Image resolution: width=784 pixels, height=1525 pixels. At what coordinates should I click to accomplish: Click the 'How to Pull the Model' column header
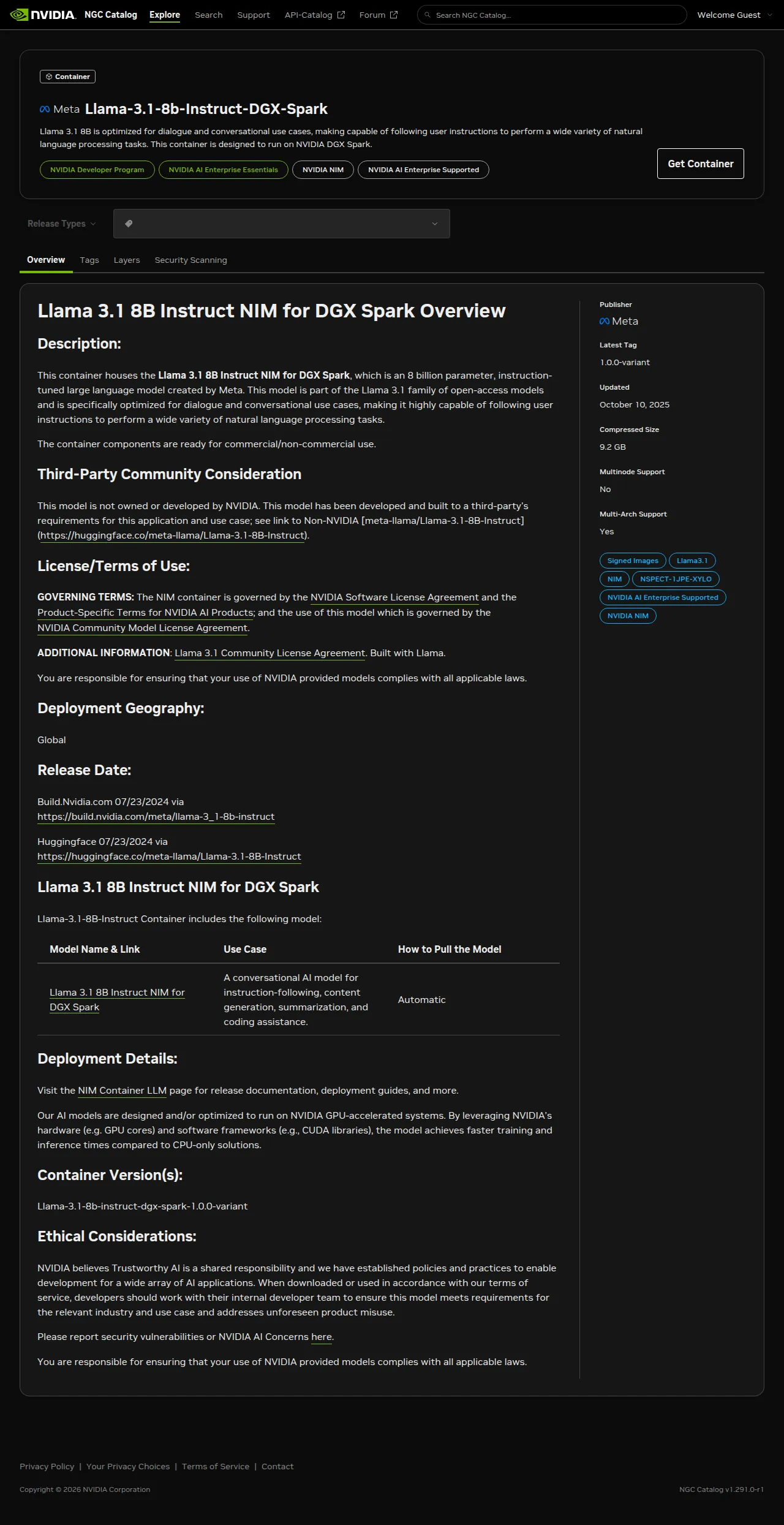450,949
